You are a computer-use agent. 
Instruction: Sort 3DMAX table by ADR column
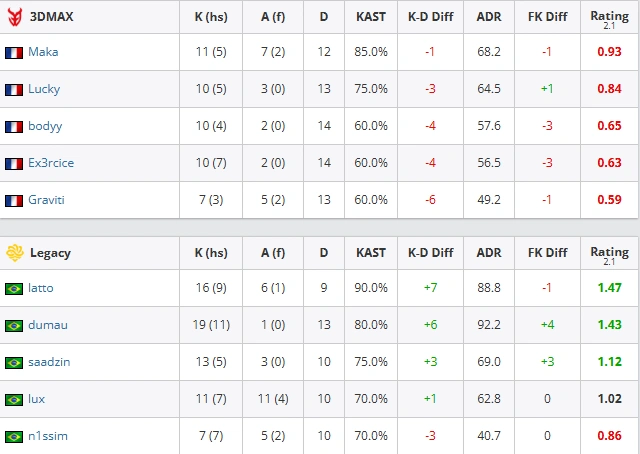coord(489,17)
